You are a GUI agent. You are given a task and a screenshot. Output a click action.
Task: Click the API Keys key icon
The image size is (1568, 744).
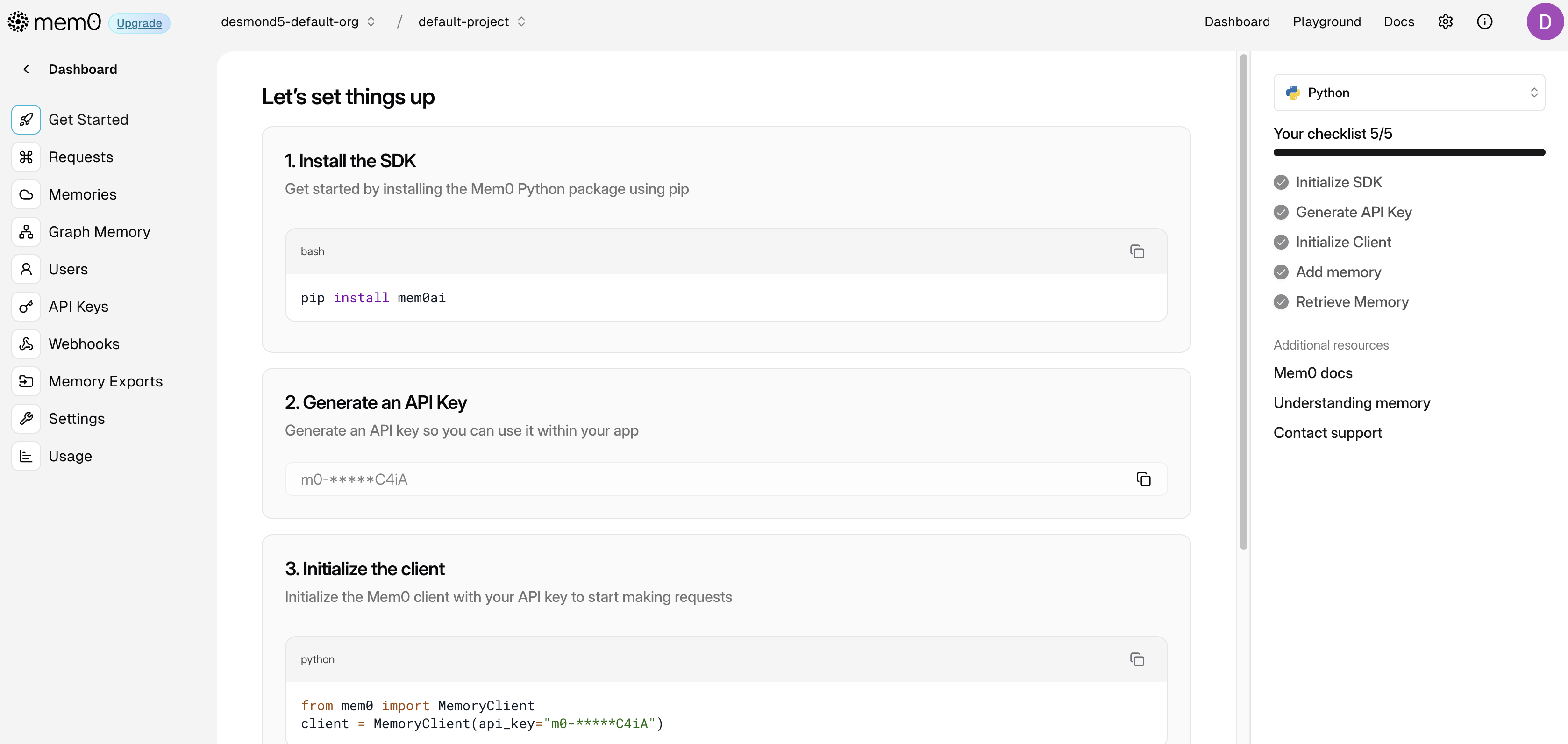(26, 306)
